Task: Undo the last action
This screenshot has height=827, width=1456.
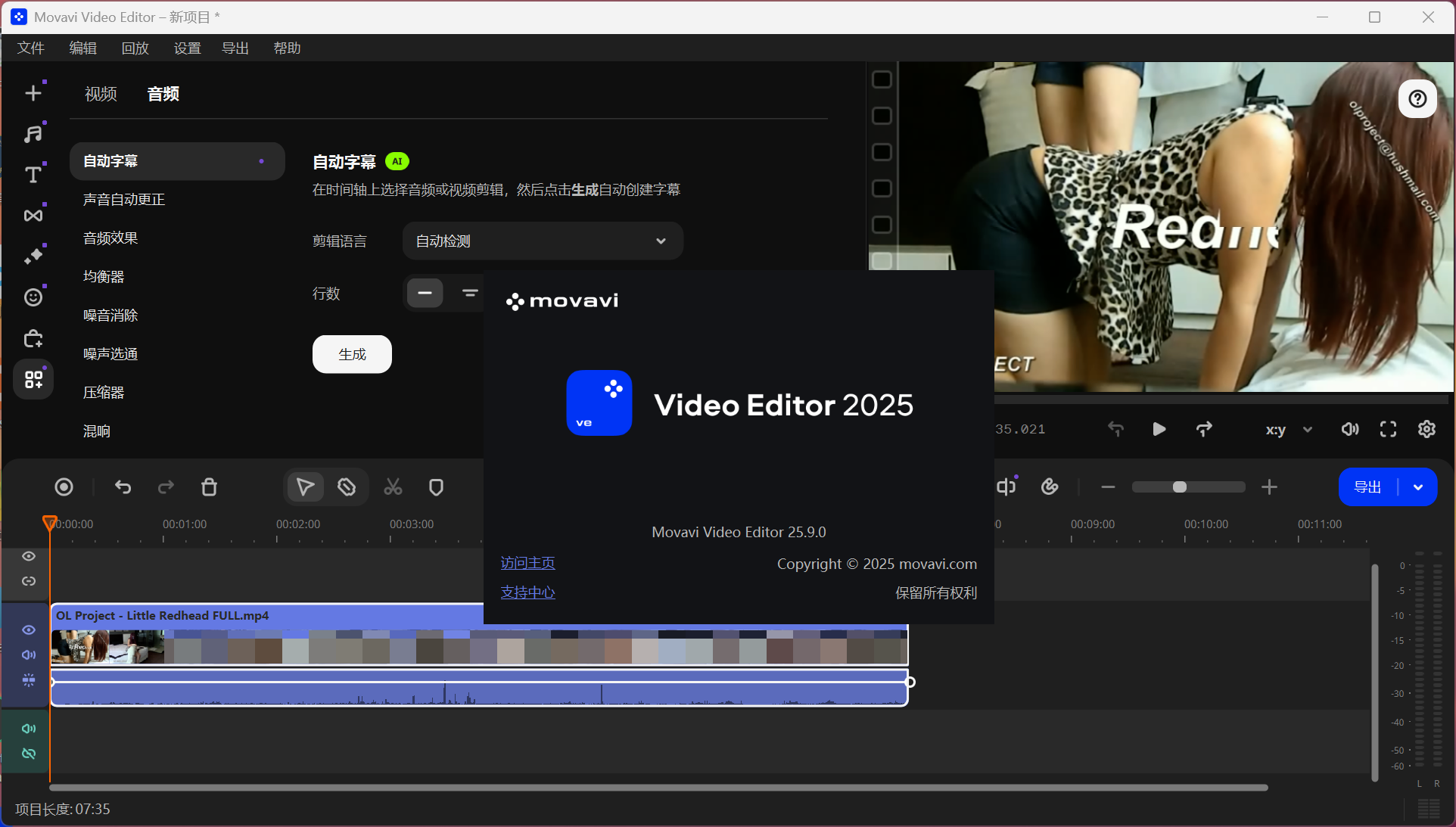Action: click(123, 487)
